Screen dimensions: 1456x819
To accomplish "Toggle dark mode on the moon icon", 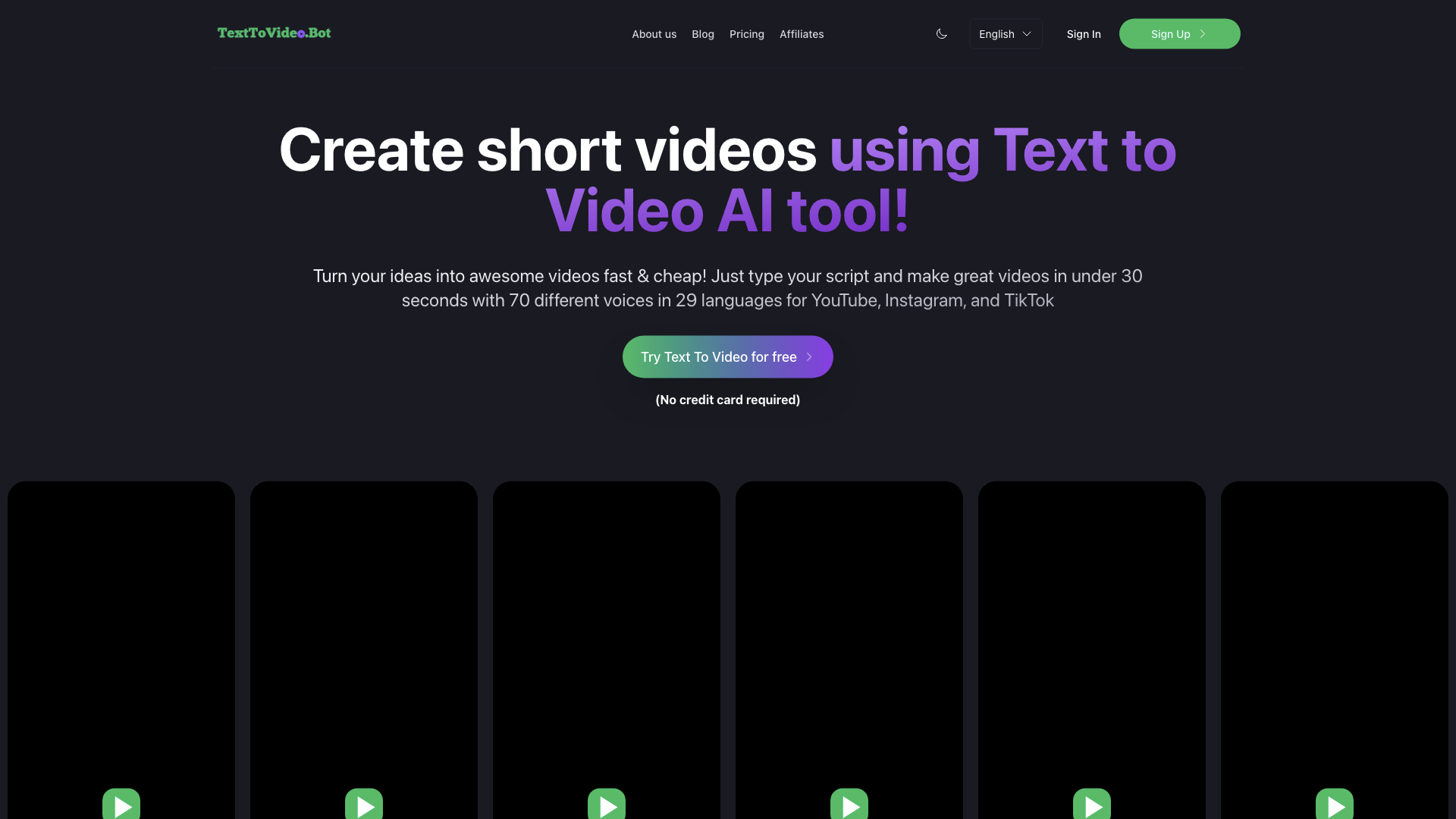I will (941, 33).
